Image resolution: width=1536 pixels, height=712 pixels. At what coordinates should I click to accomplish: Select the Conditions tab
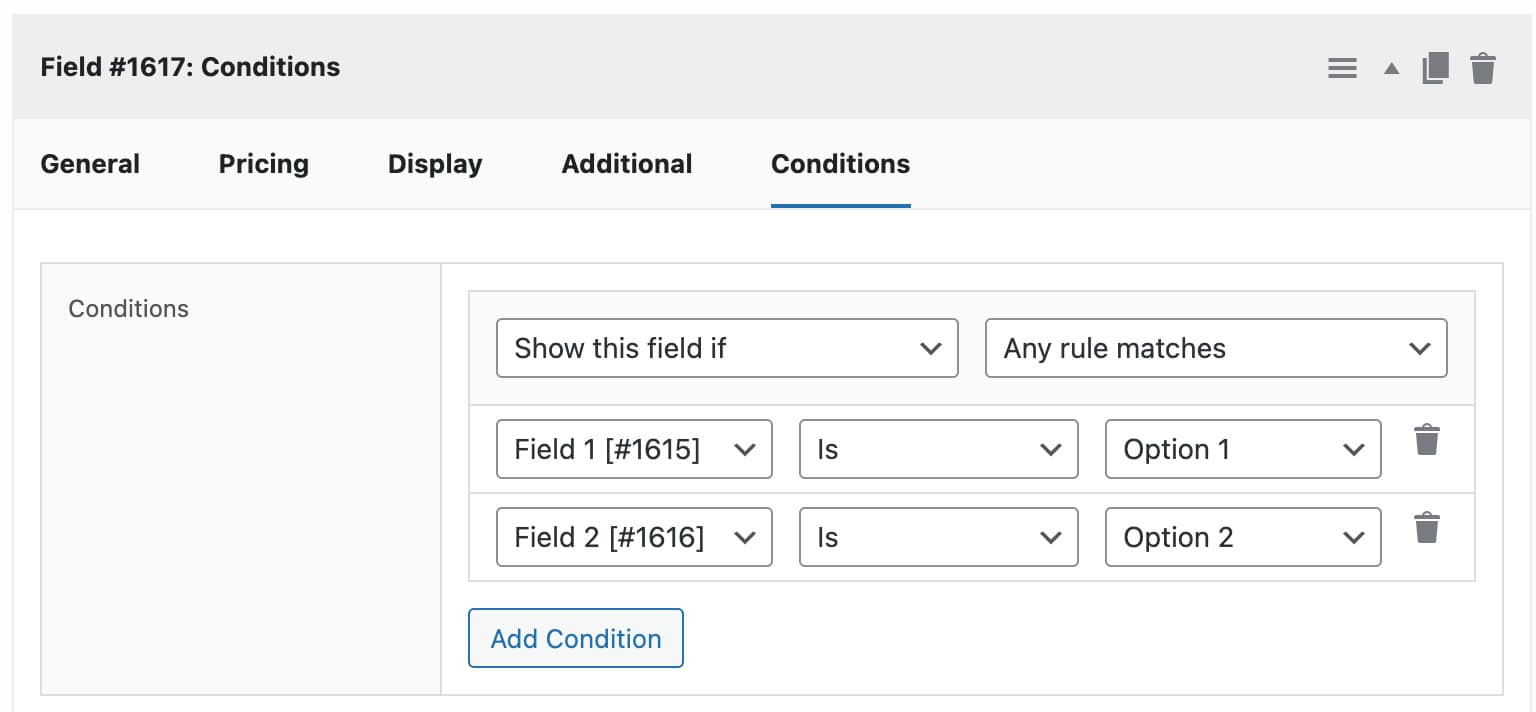tap(840, 163)
